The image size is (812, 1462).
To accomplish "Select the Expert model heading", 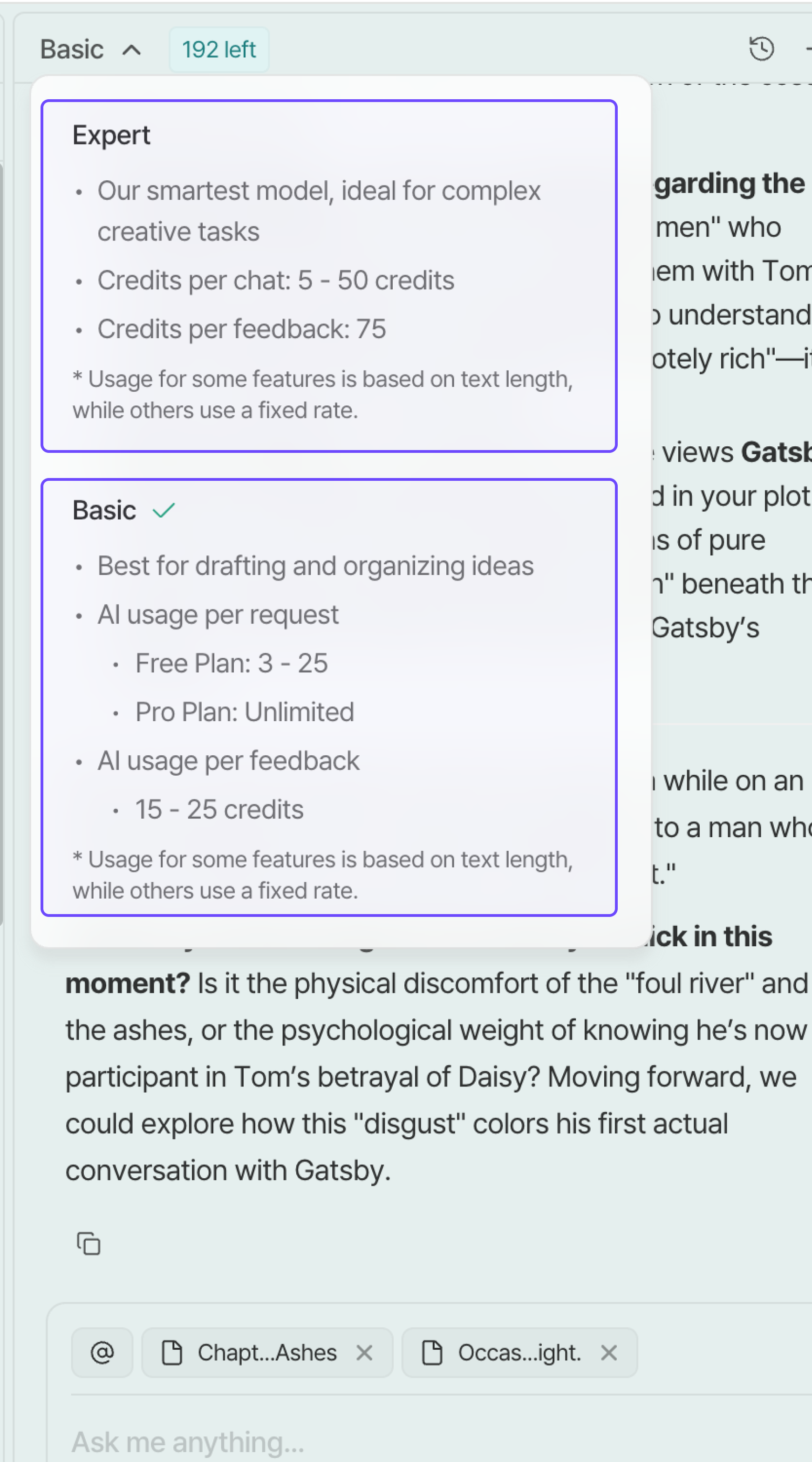I will click(111, 136).
